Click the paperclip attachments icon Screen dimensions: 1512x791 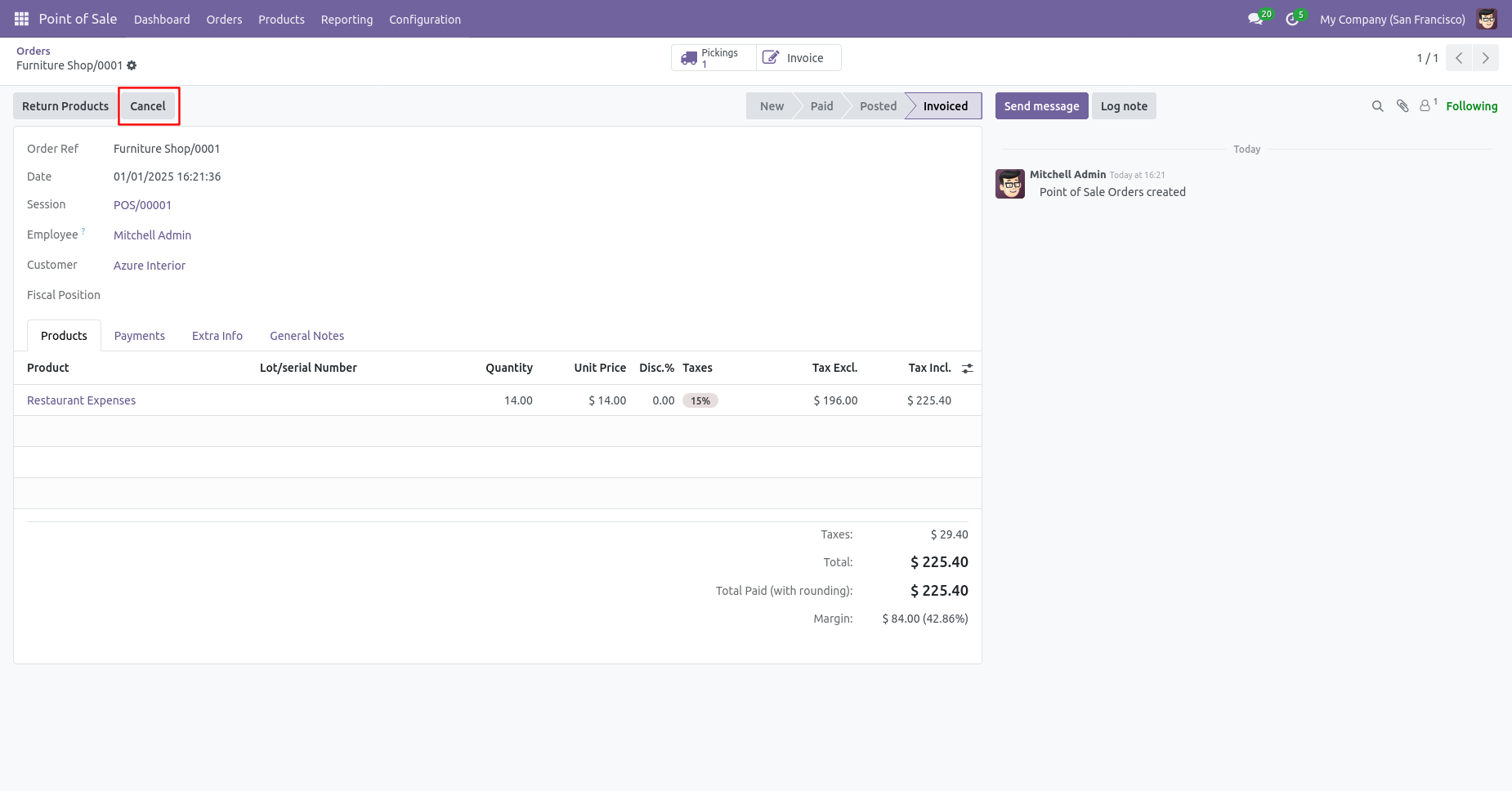pyautogui.click(x=1402, y=106)
